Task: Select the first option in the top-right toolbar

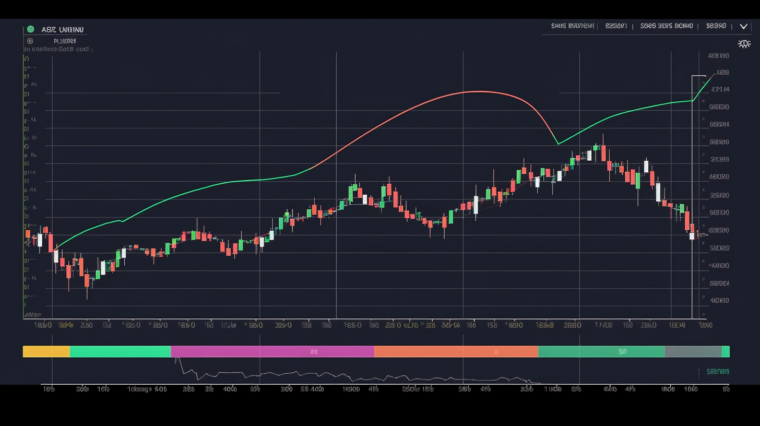Action: point(571,27)
